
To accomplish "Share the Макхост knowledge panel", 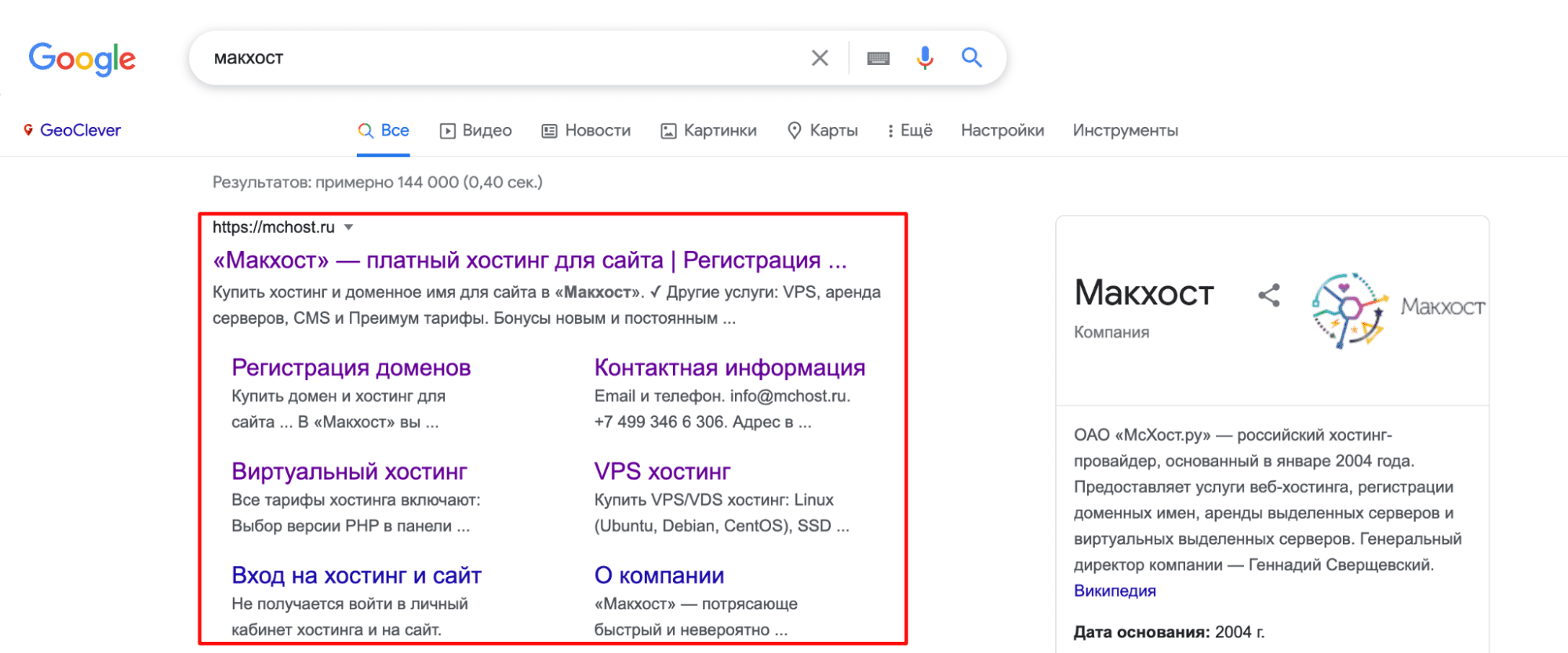I will click(1269, 296).
